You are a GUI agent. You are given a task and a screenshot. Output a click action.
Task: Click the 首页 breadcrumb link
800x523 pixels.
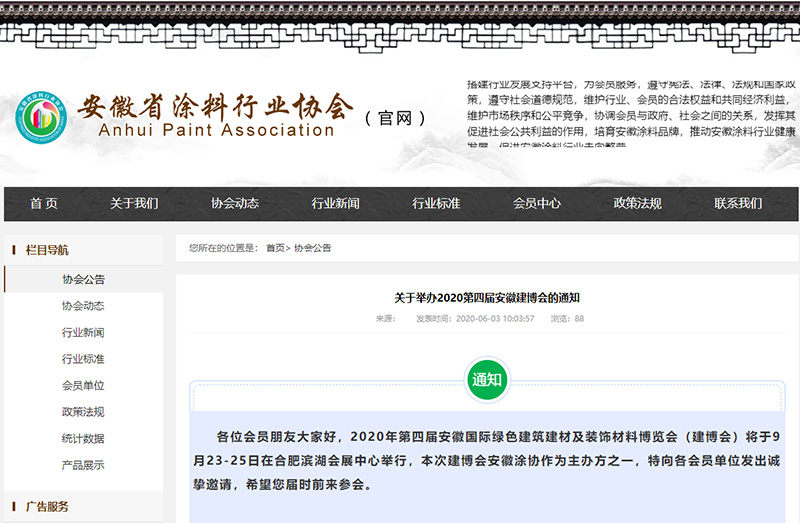tap(275, 248)
